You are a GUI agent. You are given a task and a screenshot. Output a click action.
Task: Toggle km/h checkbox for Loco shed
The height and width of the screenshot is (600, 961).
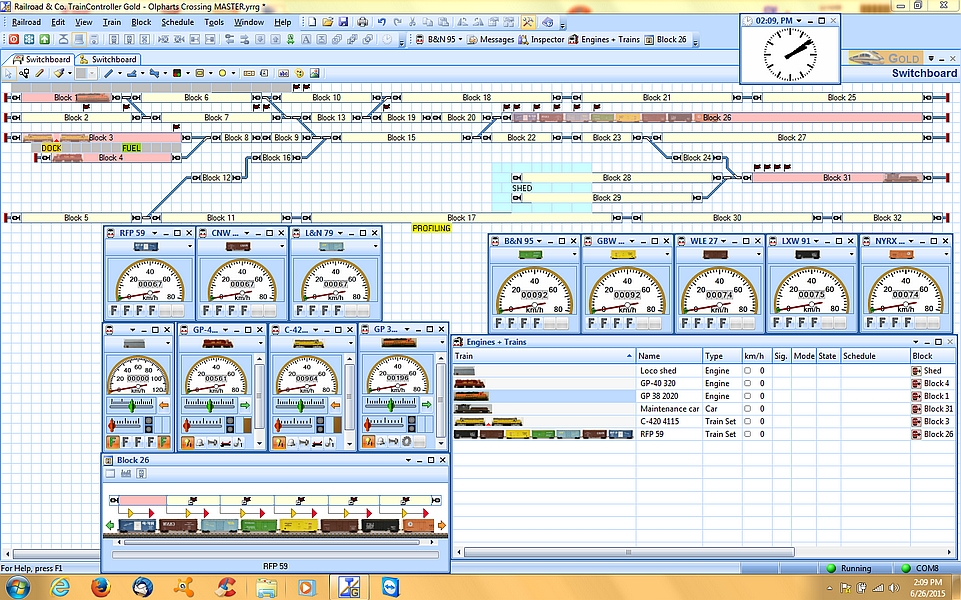tap(747, 370)
